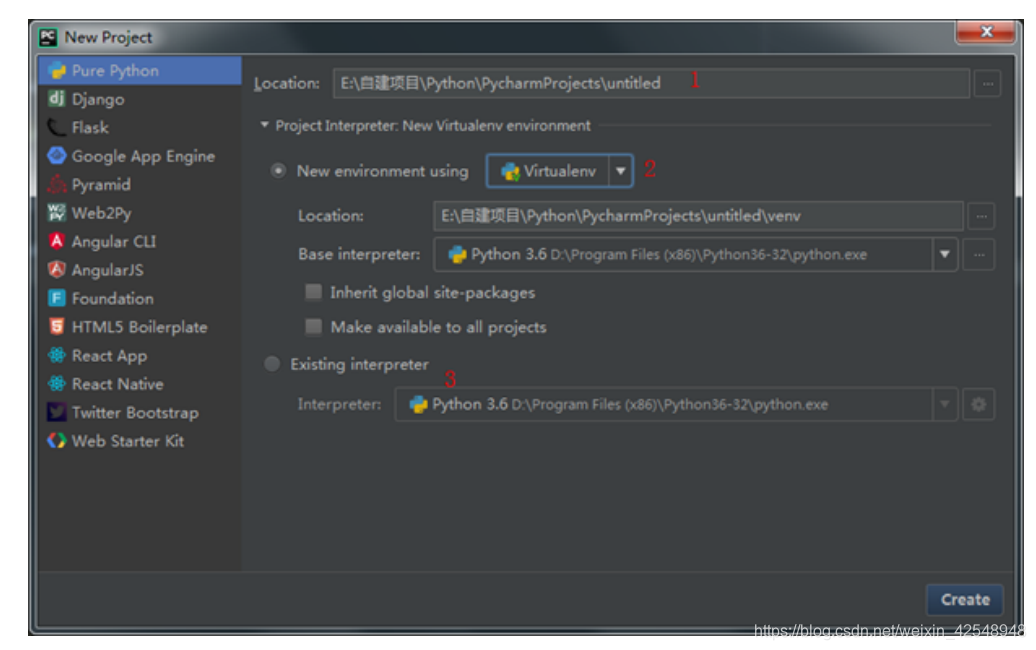This screenshot has width=1036, height=650.
Task: Click the Django icon in sidebar
Action: (57, 99)
